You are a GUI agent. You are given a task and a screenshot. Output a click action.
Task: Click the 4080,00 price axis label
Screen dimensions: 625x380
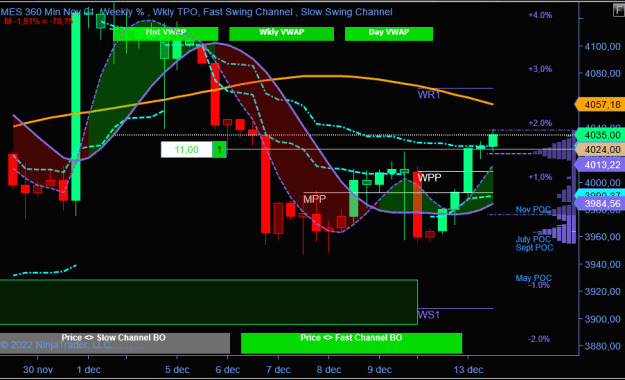click(x=602, y=74)
